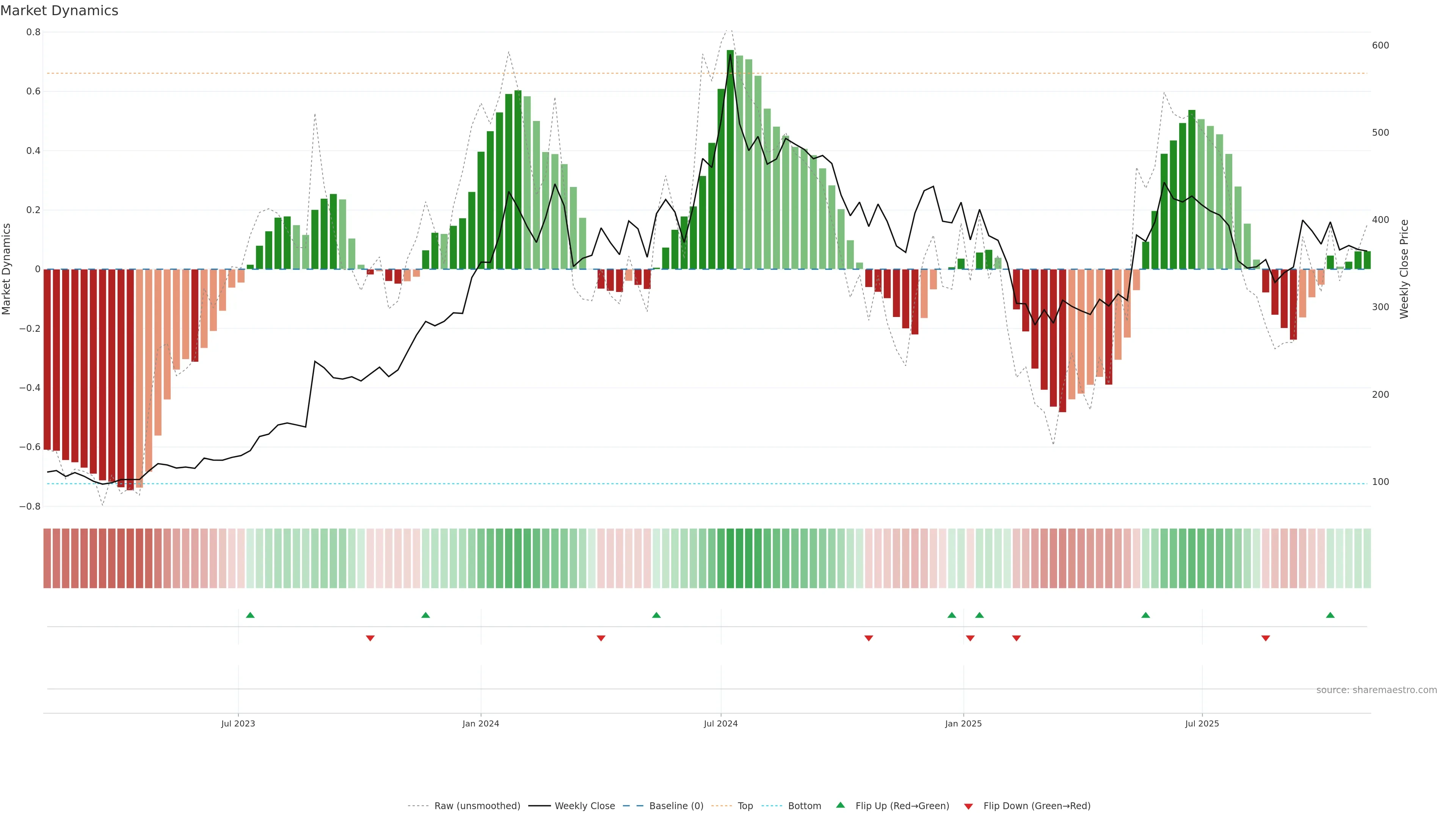Screen dimensions: 1456x819
Task: Click the first green Flip Up triangle marker
Action: [250, 615]
